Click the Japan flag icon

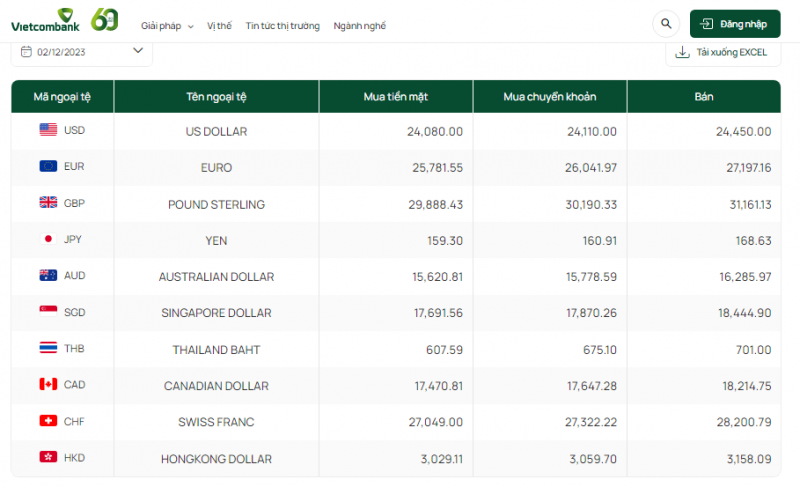(48, 239)
